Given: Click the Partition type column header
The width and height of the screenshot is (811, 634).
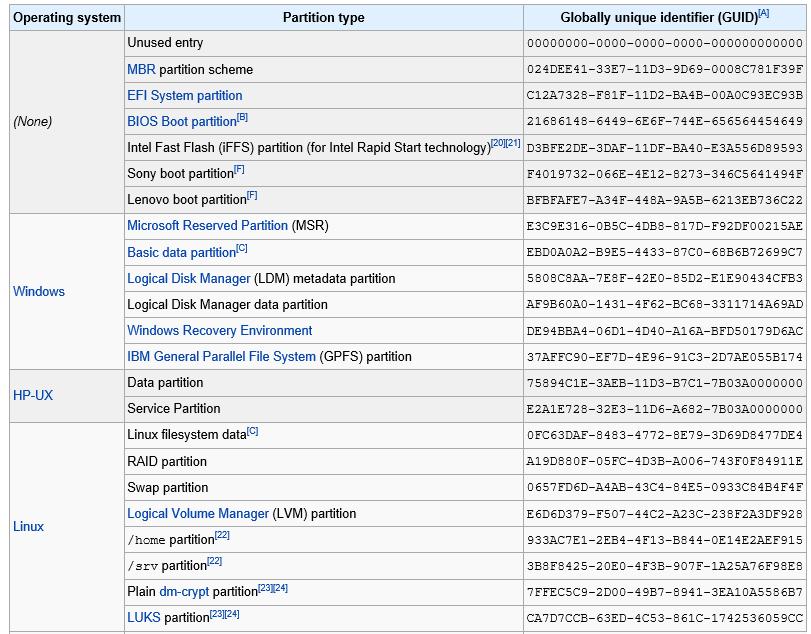Looking at the screenshot, I should (324, 18).
